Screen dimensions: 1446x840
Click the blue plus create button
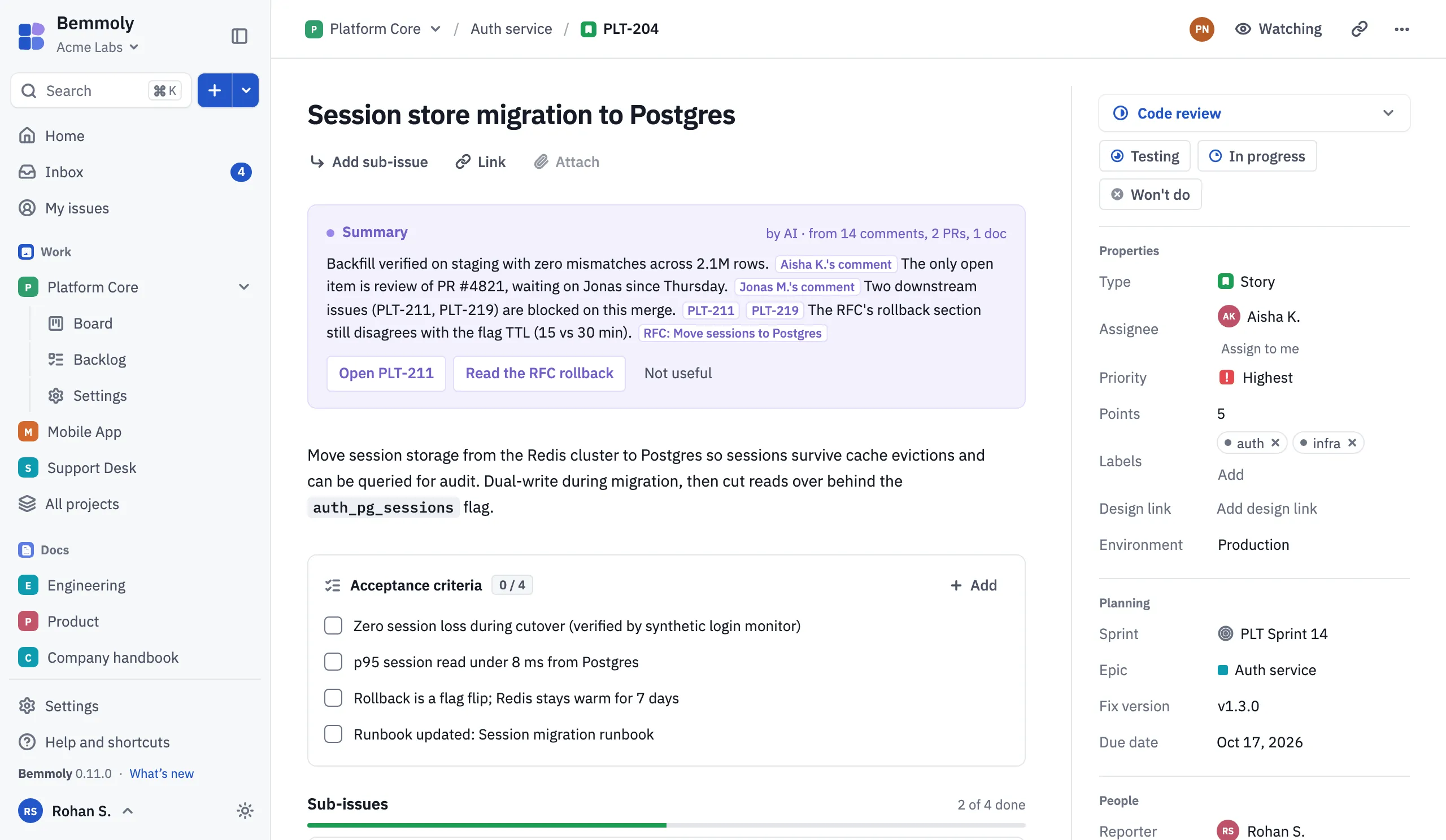tap(215, 90)
